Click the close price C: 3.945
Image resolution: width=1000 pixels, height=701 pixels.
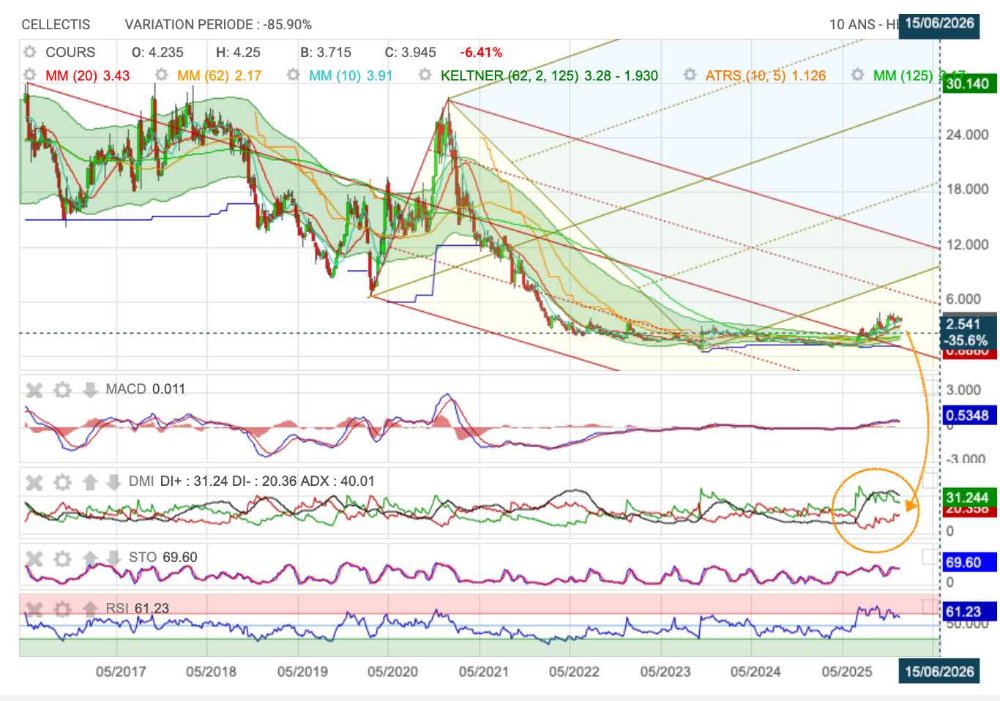[x=410, y=52]
